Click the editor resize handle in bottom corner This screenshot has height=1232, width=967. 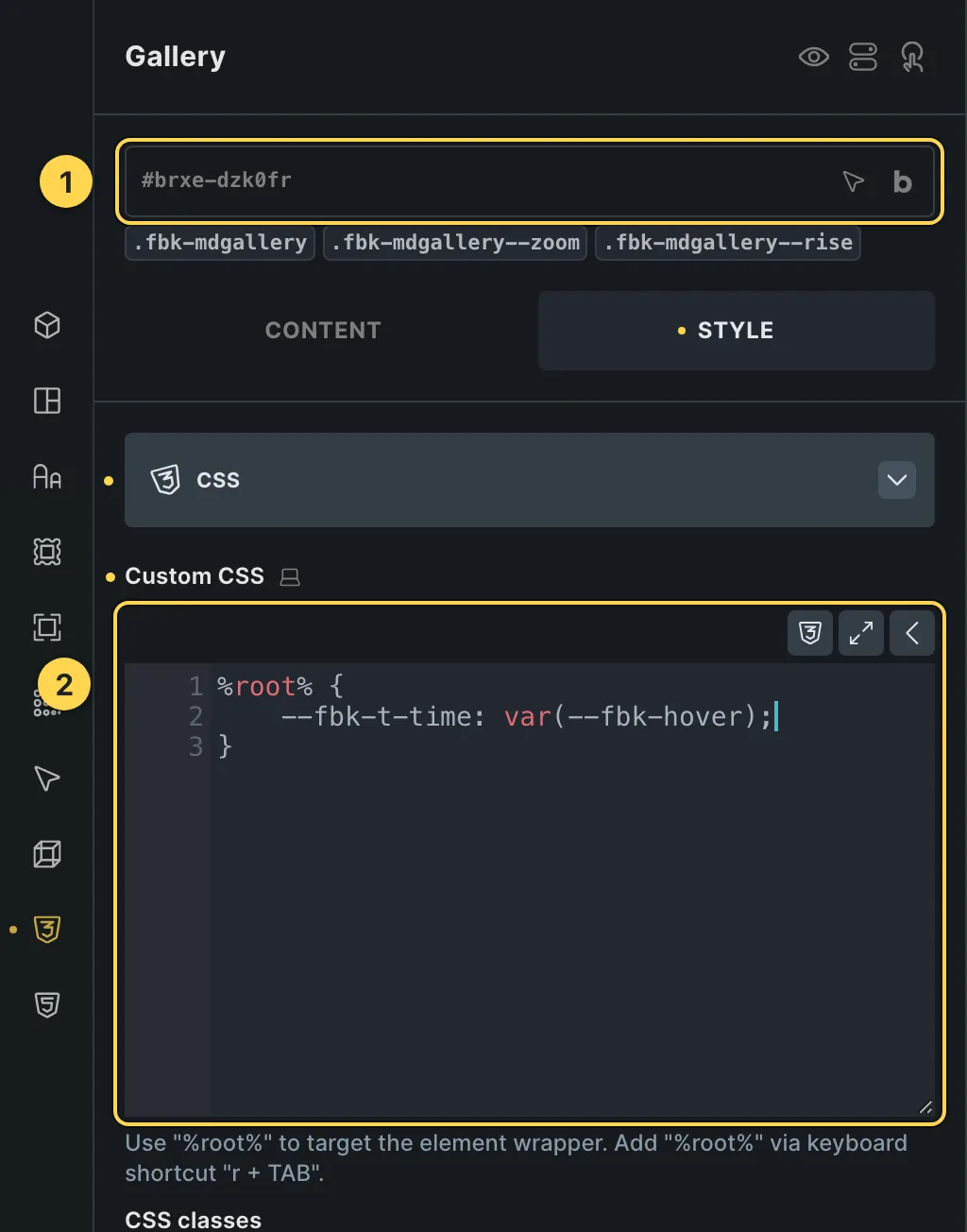pos(925,1107)
